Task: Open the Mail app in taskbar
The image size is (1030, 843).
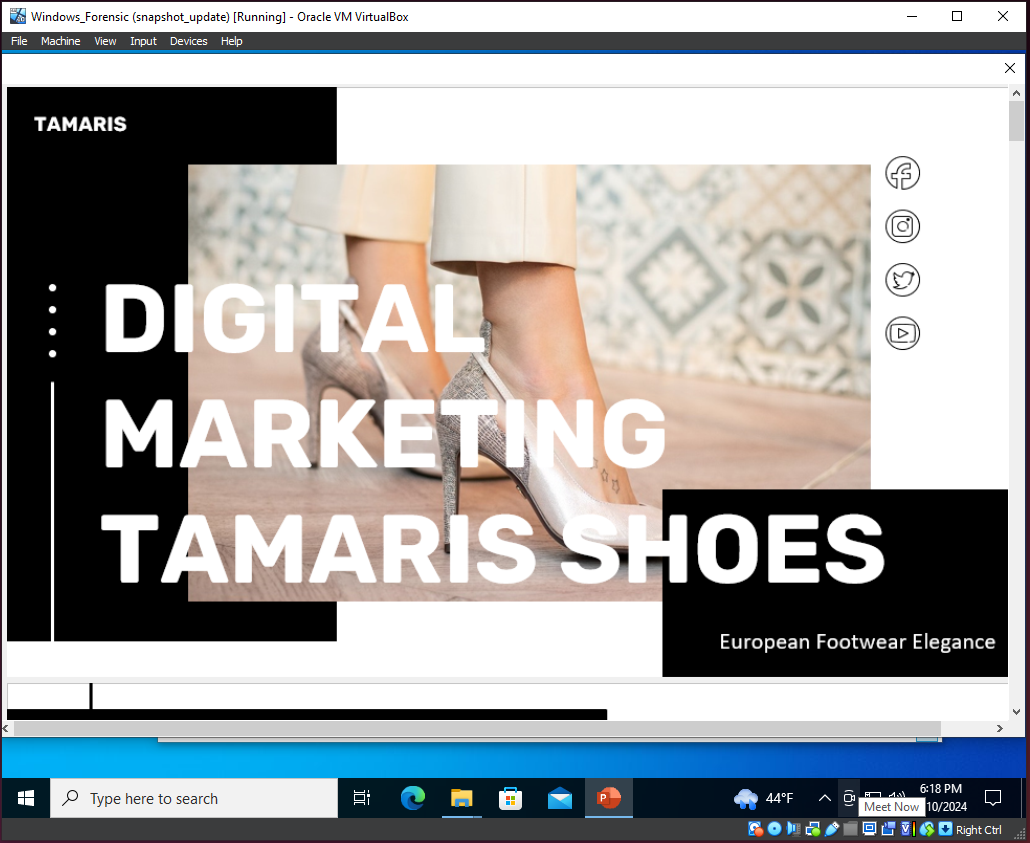Action: click(559, 798)
